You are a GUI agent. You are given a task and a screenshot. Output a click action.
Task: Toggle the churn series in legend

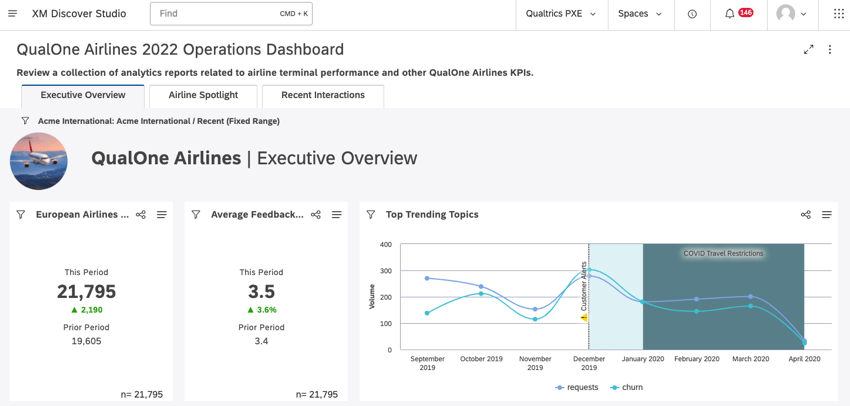(627, 388)
